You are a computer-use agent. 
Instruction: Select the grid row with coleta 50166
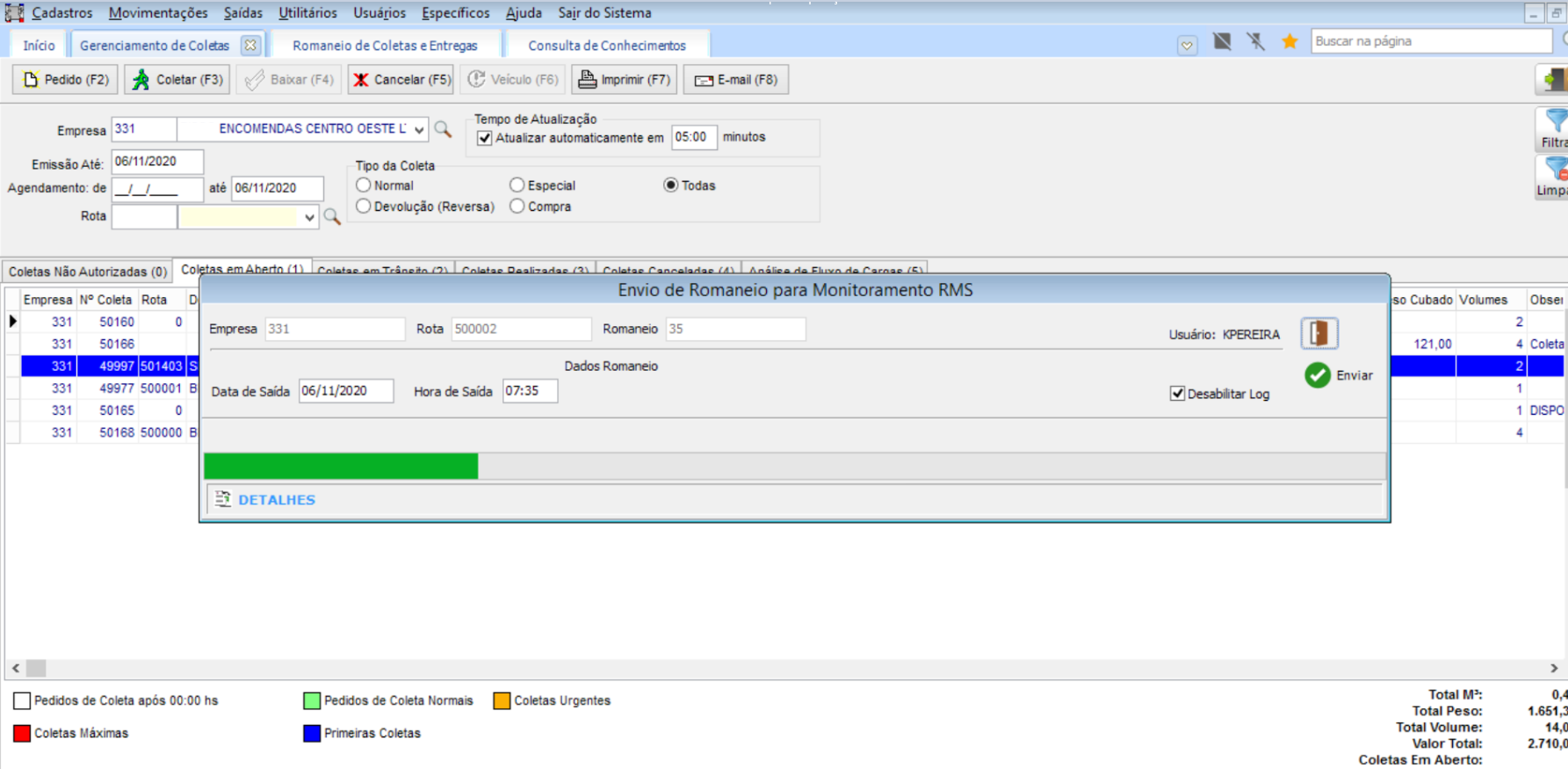coord(784,344)
